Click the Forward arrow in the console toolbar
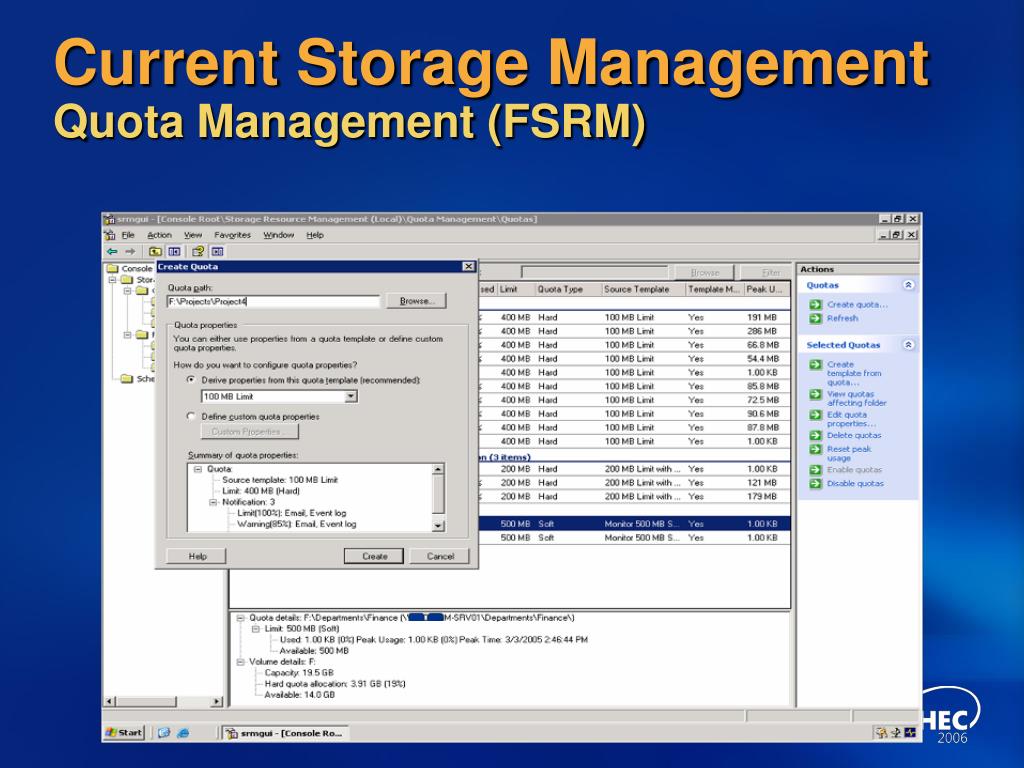The image size is (1024, 768). click(x=130, y=251)
